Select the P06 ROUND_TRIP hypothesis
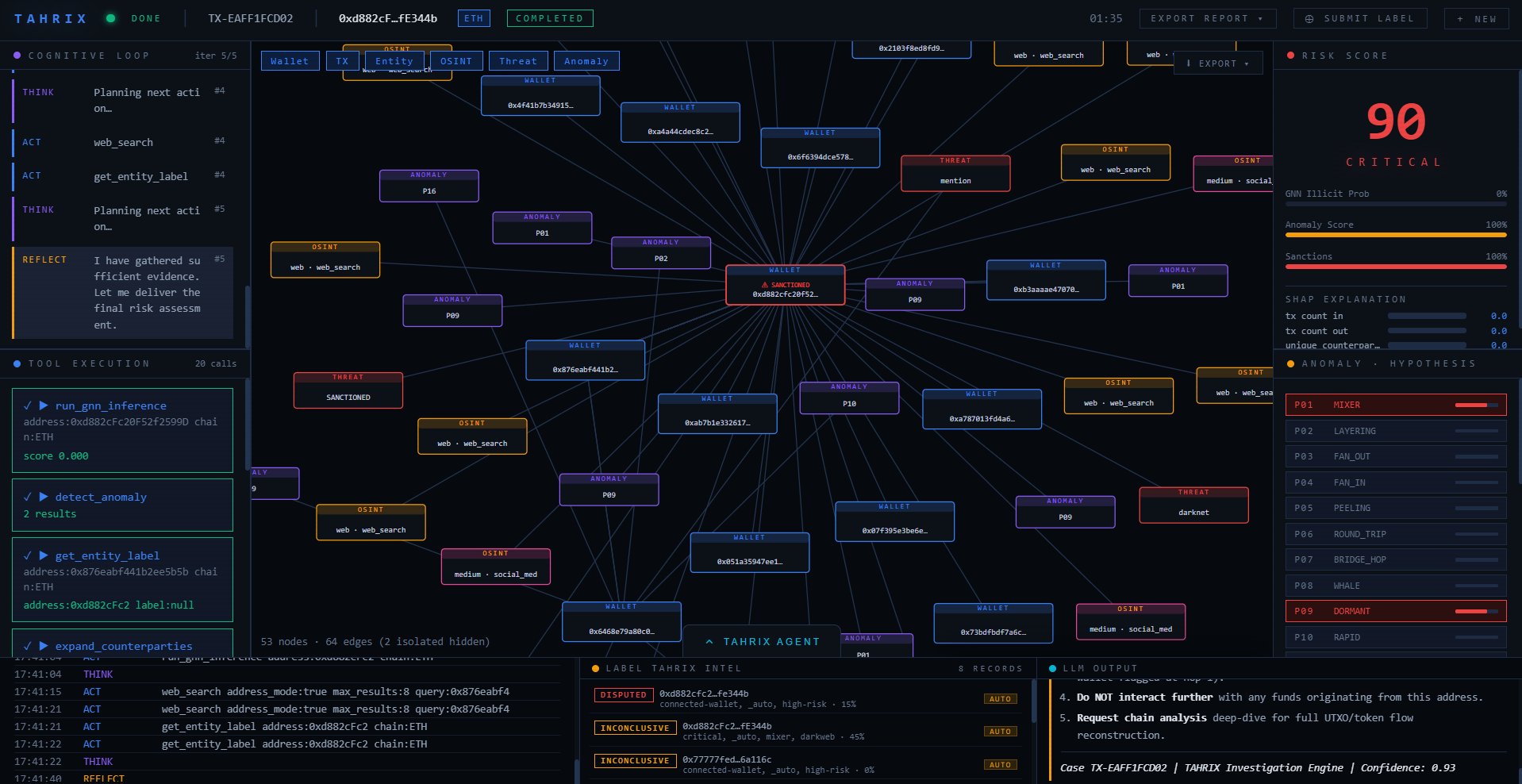The height and width of the screenshot is (784, 1522). click(1396, 534)
